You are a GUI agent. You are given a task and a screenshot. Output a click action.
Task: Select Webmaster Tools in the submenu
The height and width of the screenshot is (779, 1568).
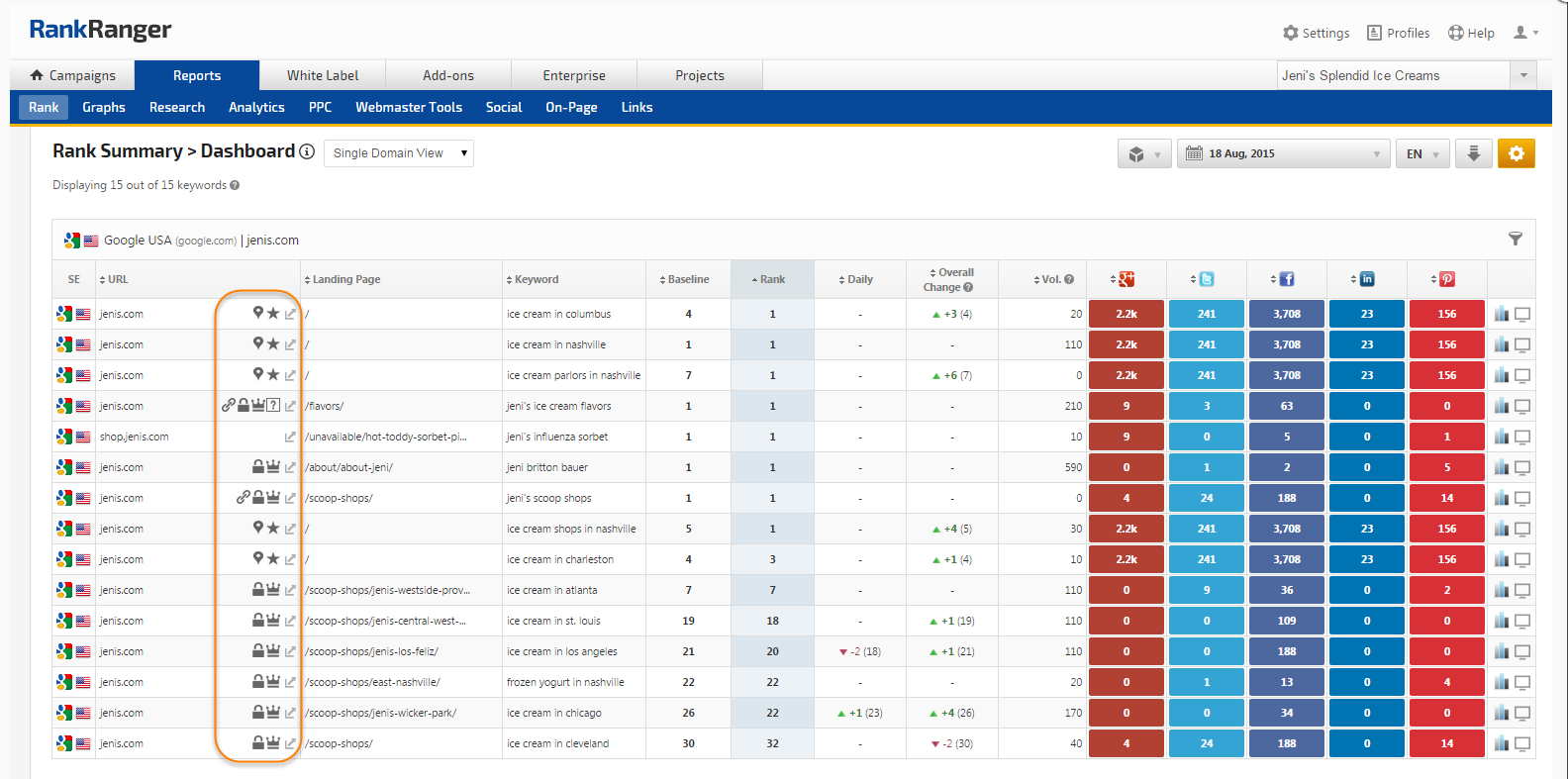pos(409,107)
